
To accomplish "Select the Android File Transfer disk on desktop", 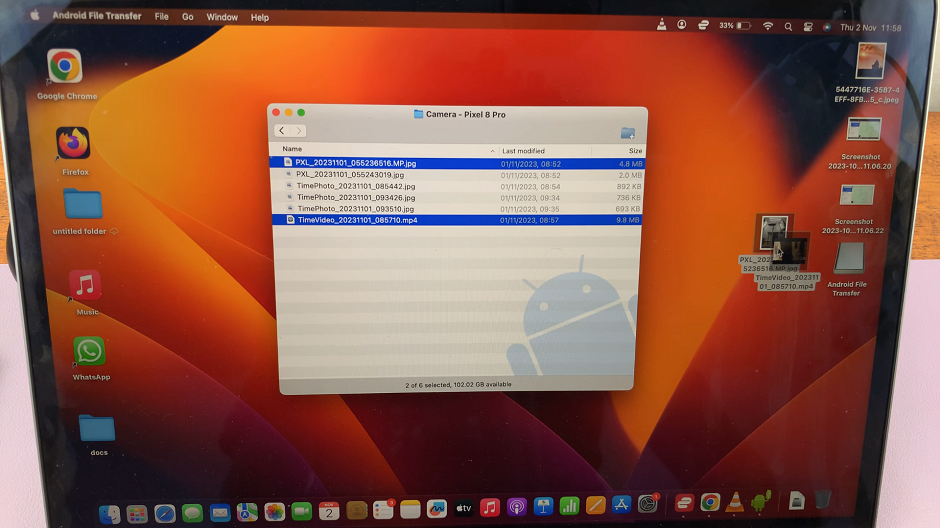I will 849,258.
